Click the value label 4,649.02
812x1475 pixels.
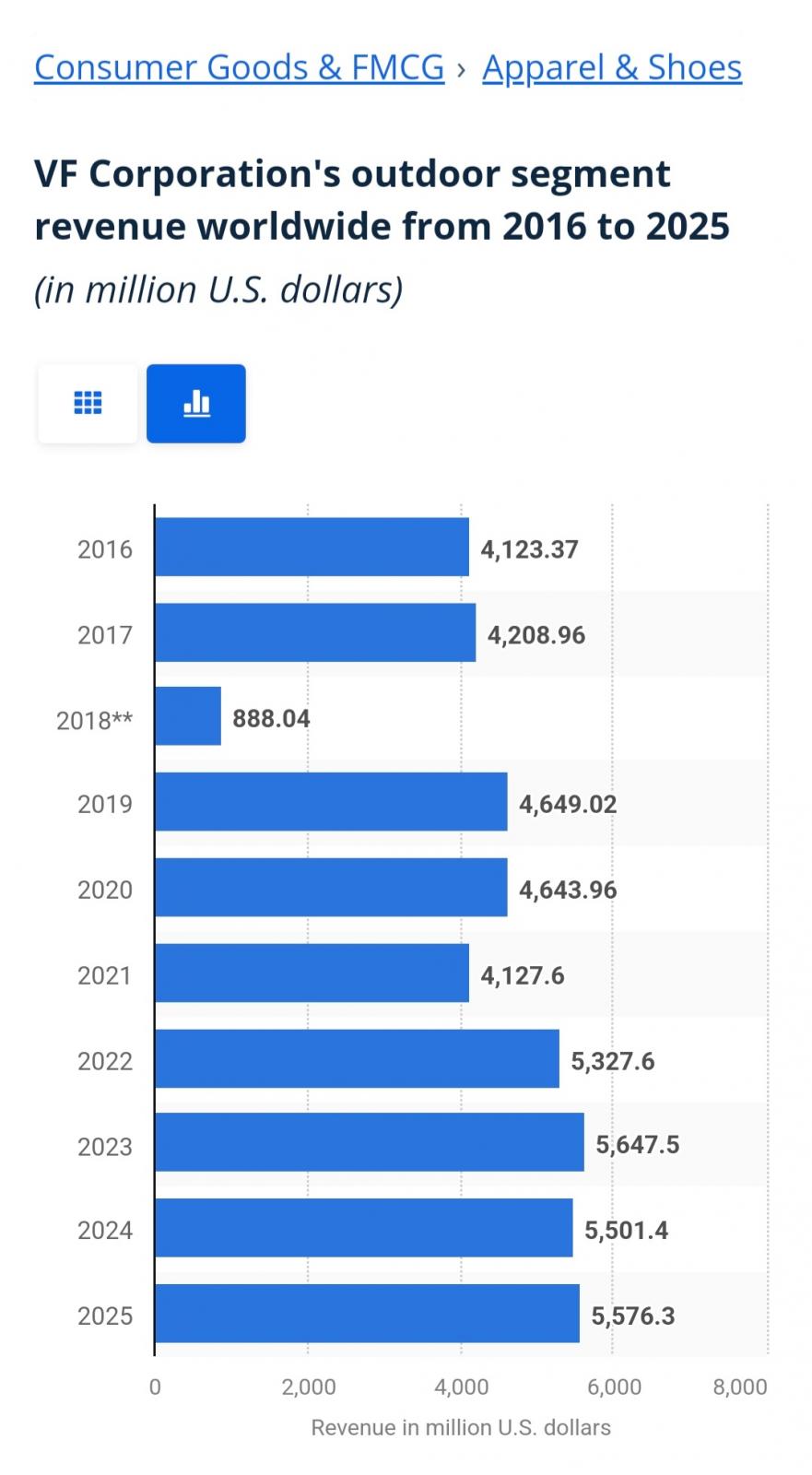coord(568,804)
